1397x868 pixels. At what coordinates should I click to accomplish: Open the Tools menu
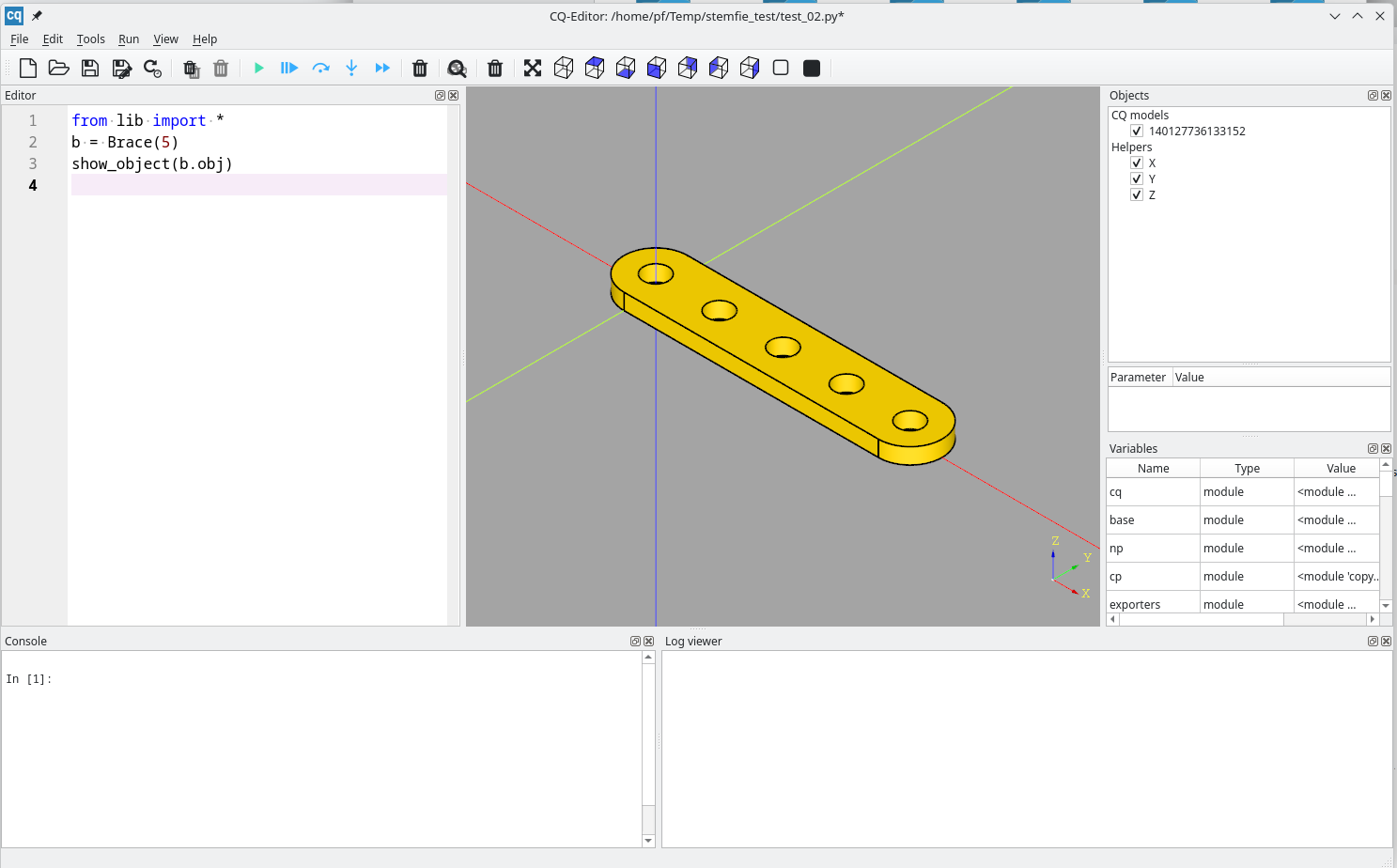90,39
